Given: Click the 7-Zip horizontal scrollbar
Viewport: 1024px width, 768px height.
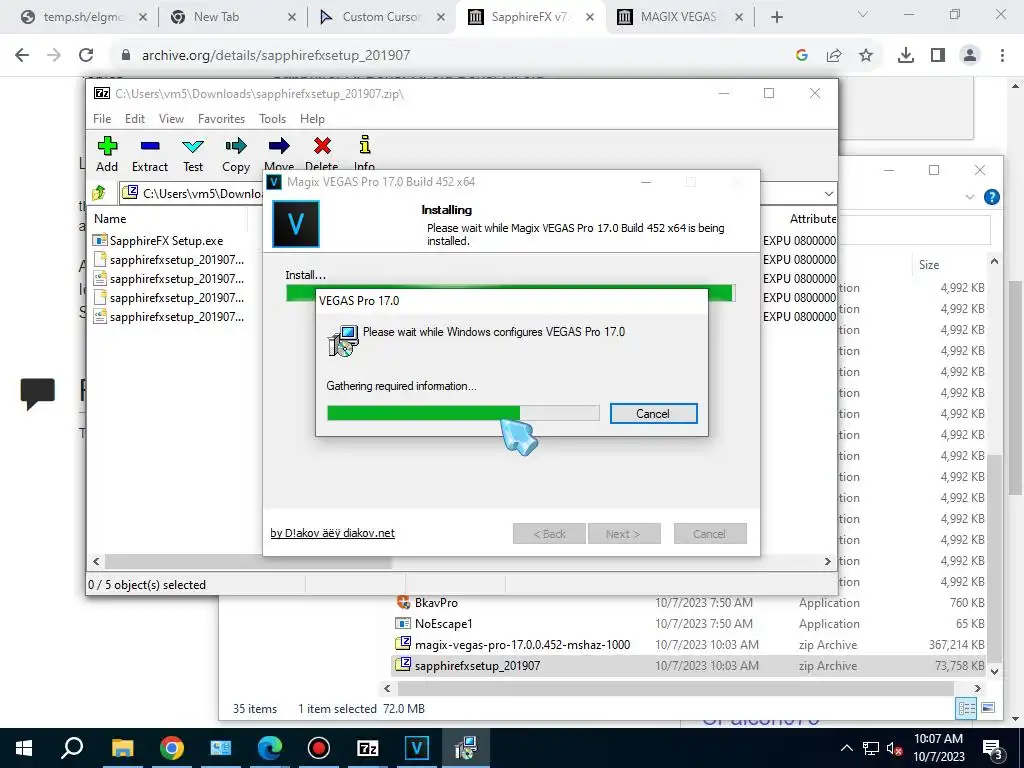Looking at the screenshot, I should point(248,561).
